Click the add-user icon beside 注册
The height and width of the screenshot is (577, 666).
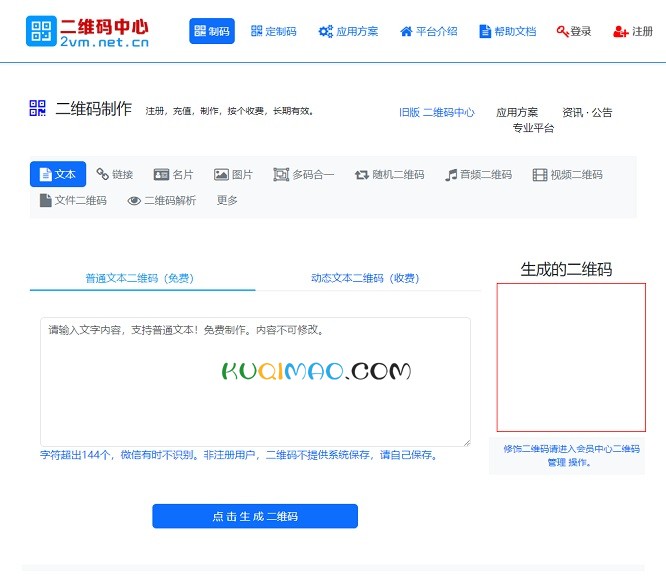[620, 31]
